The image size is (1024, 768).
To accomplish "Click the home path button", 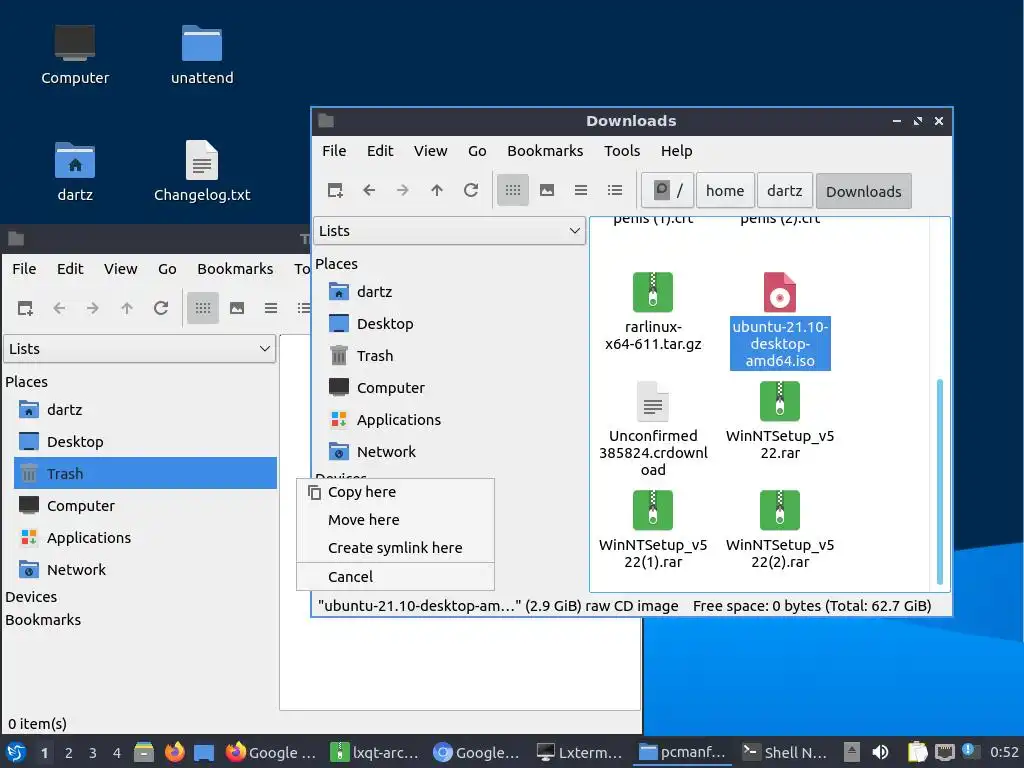I will (725, 191).
